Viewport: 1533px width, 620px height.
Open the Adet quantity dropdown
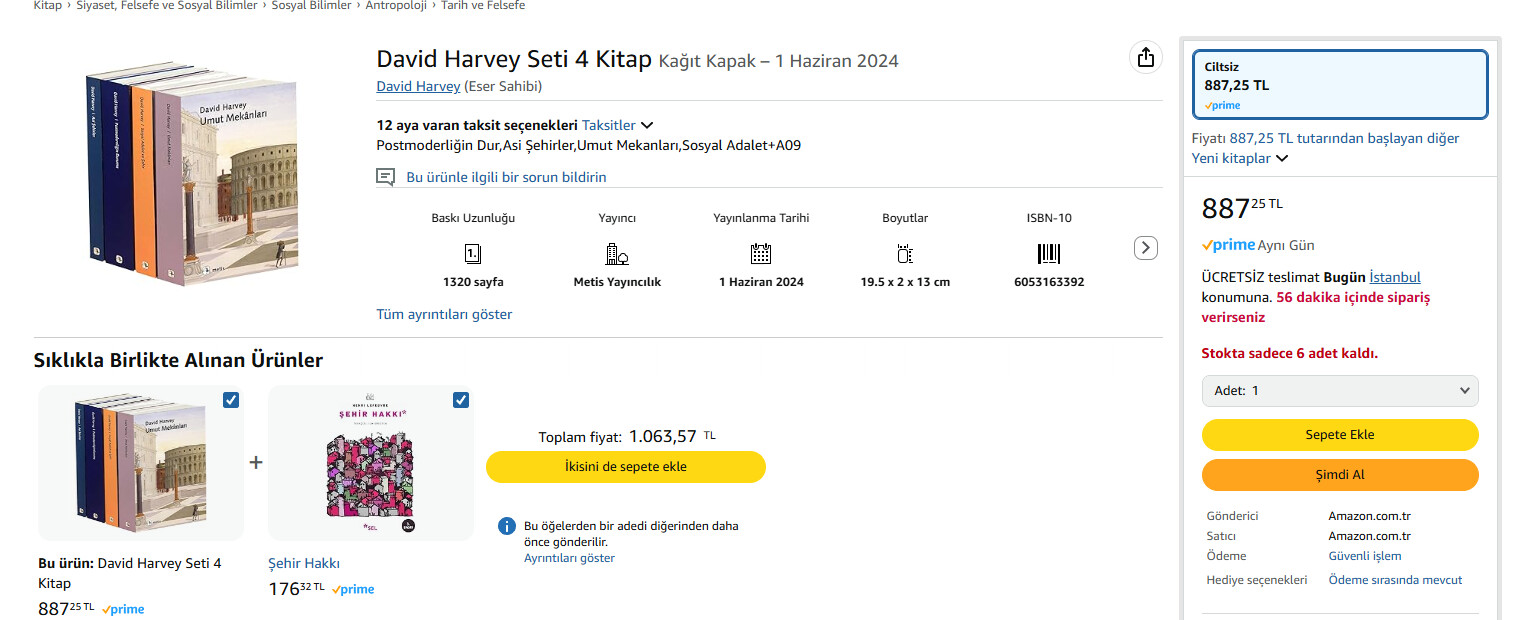[1340, 391]
